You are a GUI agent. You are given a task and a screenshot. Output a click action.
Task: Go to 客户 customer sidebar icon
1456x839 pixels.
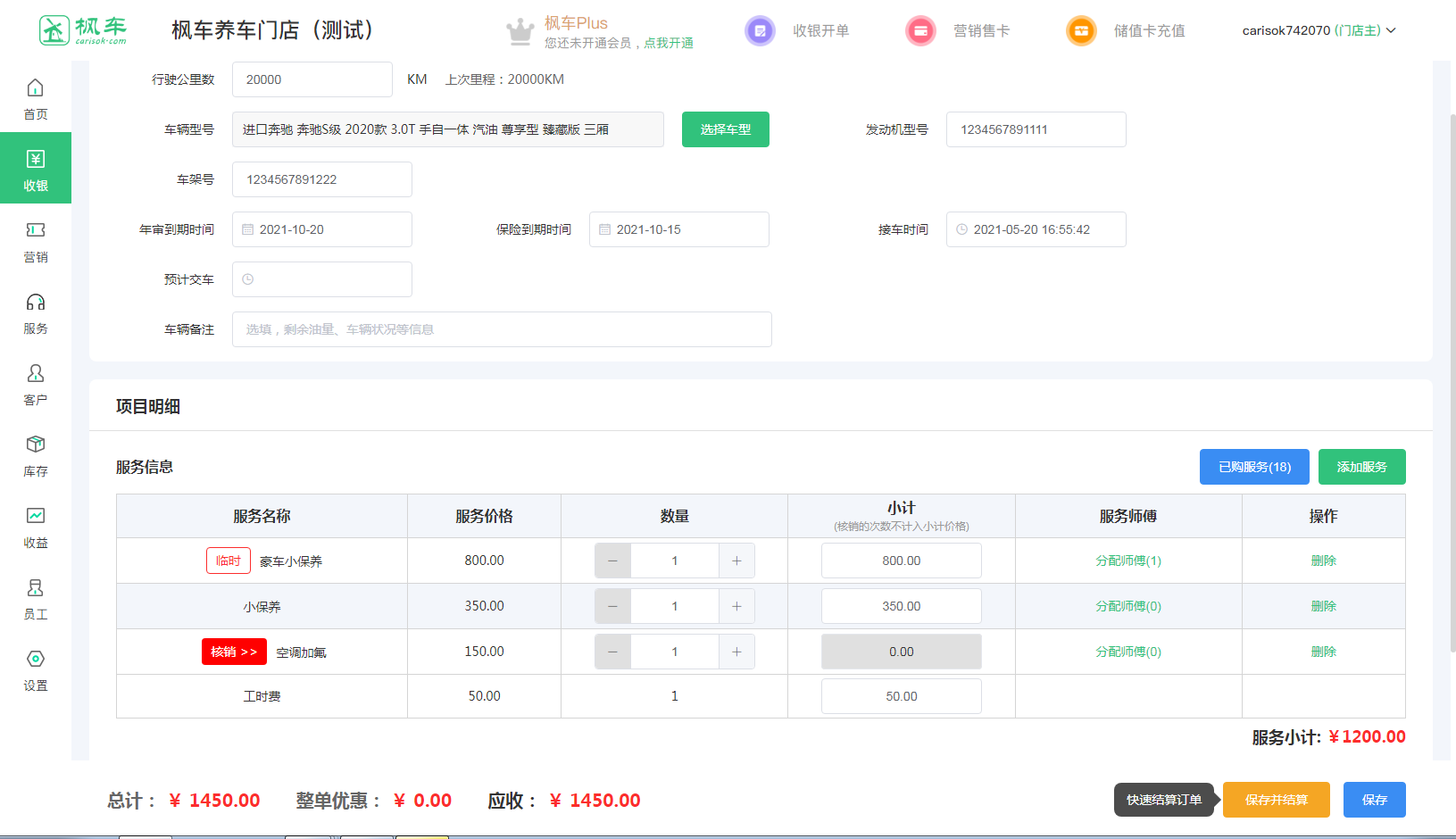tap(36, 374)
